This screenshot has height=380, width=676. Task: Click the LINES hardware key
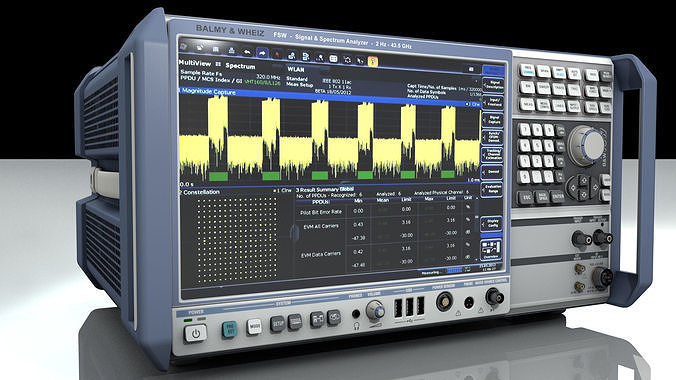click(559, 106)
